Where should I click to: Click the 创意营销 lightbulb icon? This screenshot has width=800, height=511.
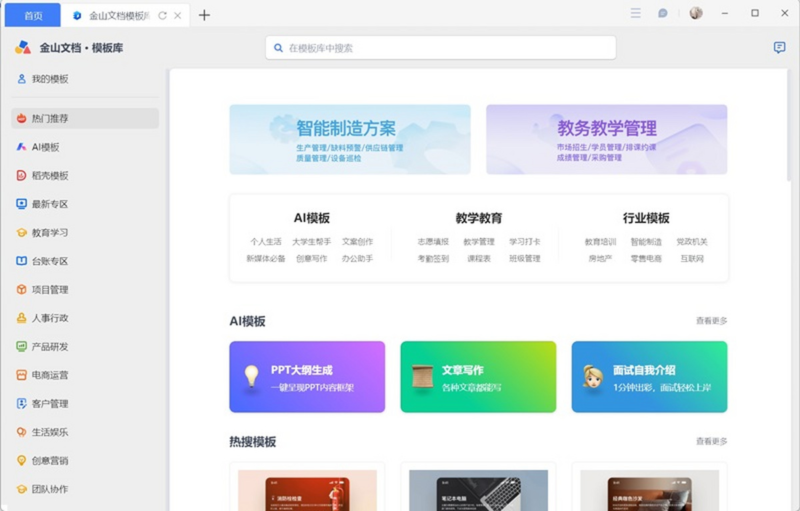(x=21, y=461)
